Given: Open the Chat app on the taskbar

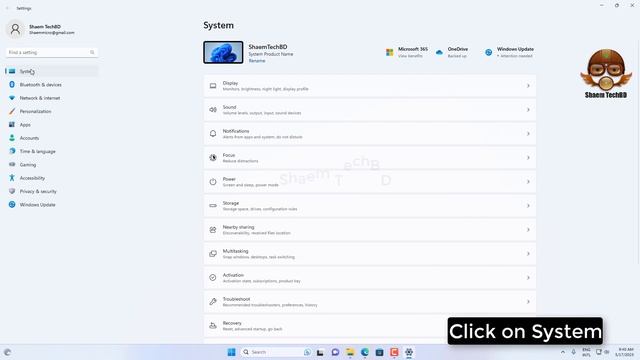Looking at the screenshot, I should [x=335, y=352].
